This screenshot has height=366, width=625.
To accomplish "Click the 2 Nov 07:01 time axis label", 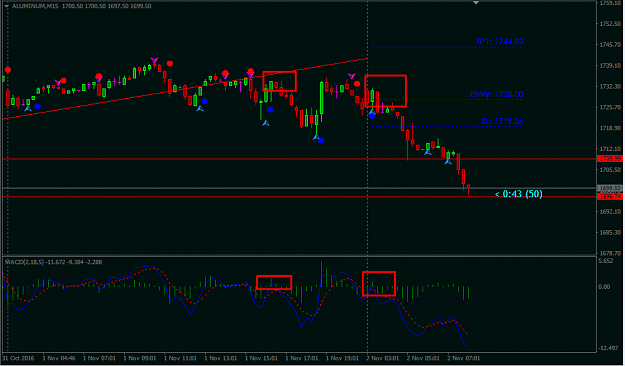I will click(x=464, y=358).
